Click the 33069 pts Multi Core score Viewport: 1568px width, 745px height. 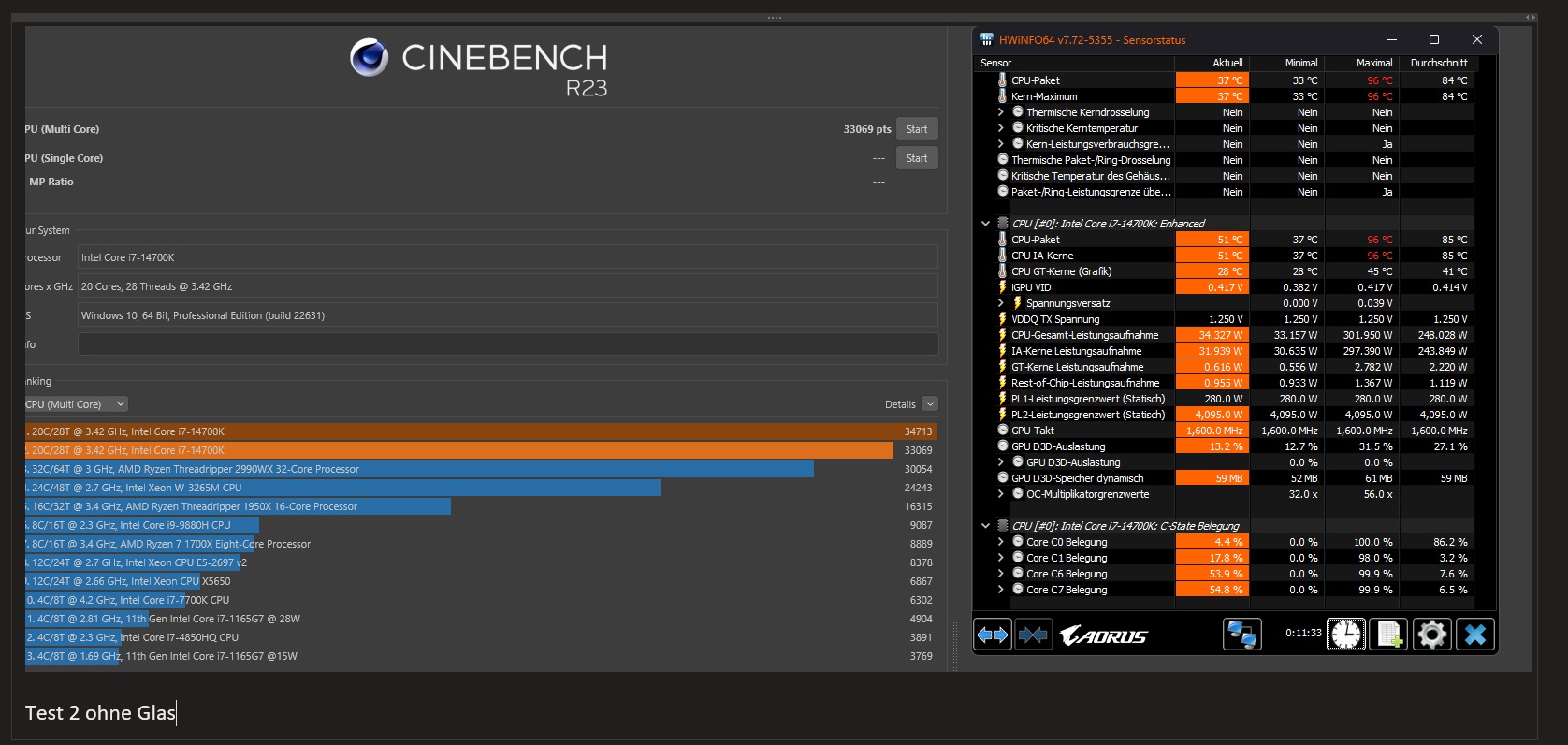pos(867,129)
